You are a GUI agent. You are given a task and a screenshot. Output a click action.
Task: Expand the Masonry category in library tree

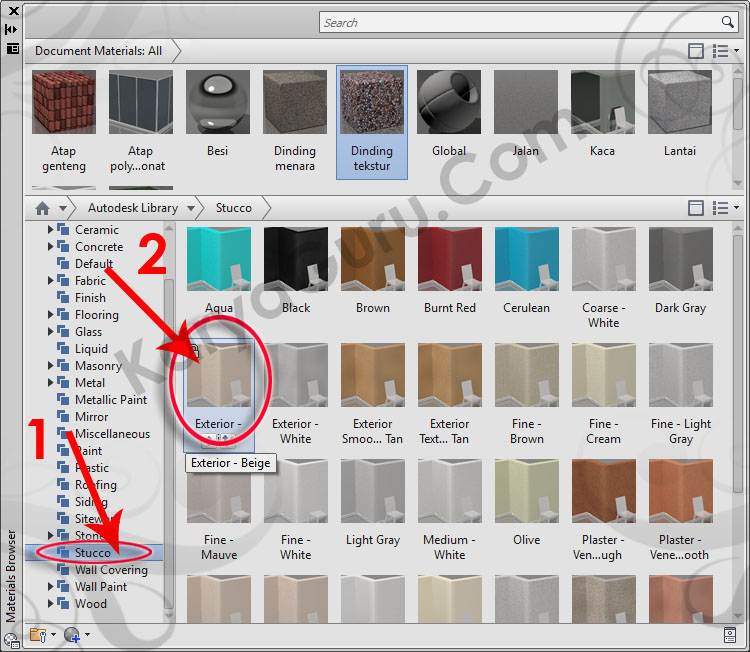(x=51, y=366)
